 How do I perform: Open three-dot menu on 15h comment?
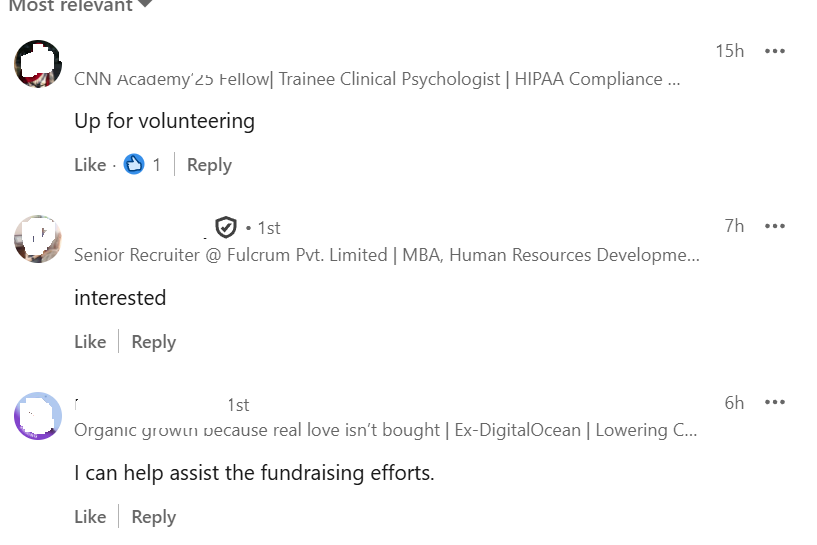point(774,51)
